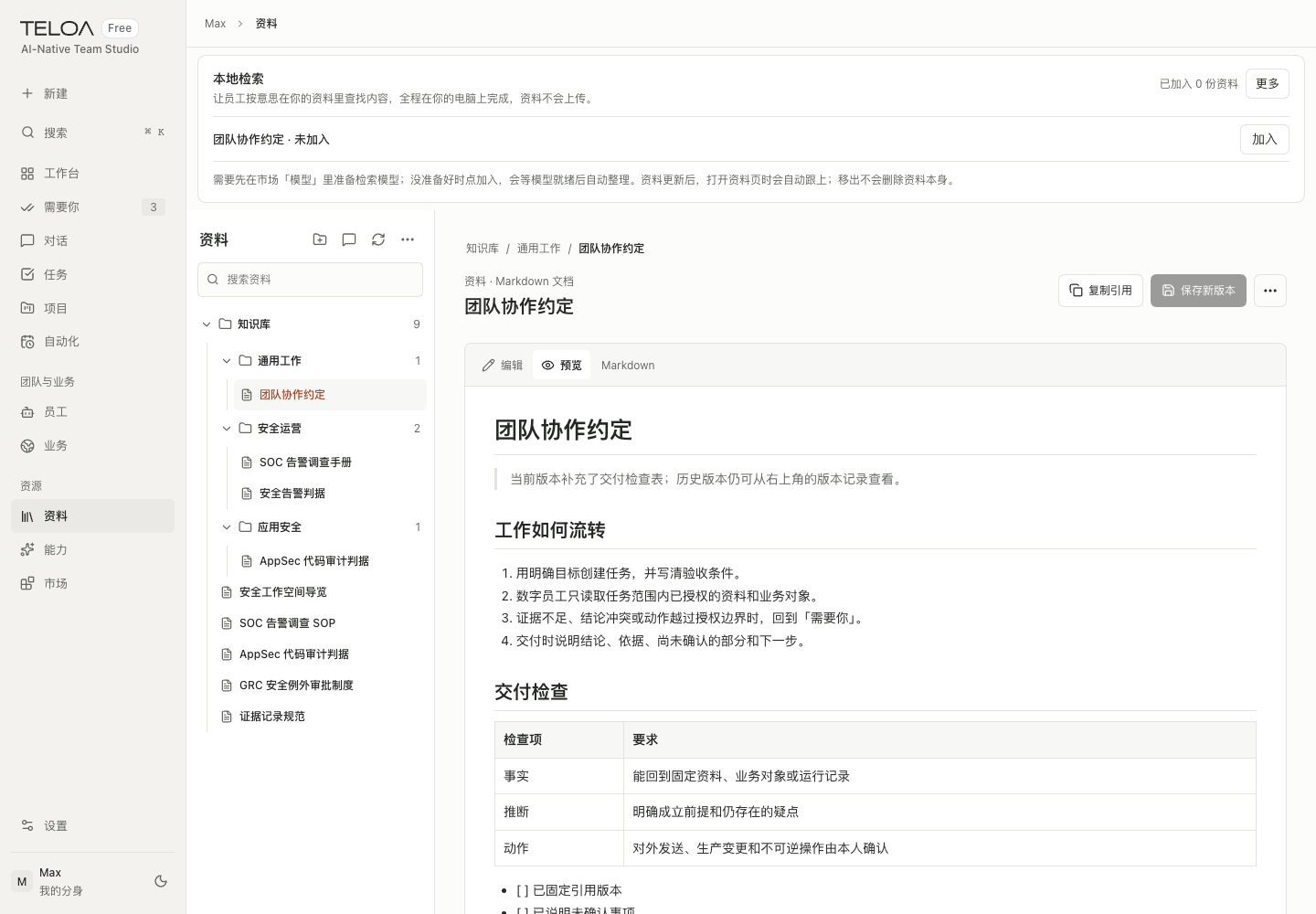Collapse the 应用安全 folder
Screen dimensions: 1316x914
227,527
